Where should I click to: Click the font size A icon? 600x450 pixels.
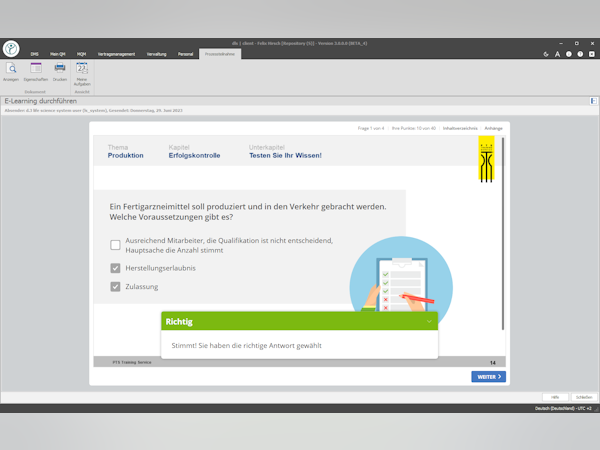(558, 54)
